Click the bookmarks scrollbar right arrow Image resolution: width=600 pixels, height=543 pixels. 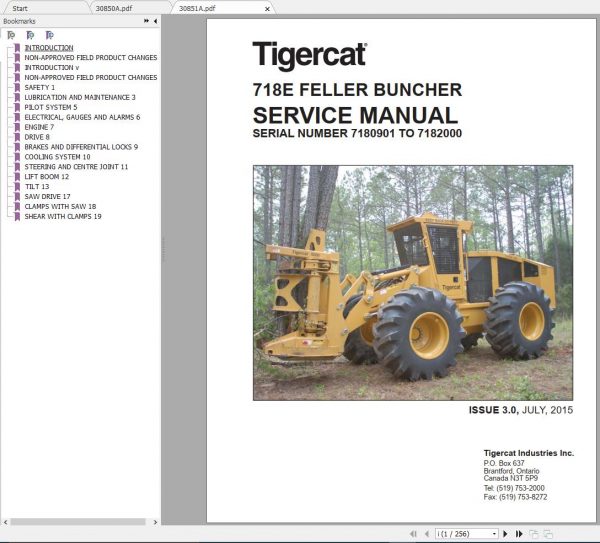click(155, 522)
